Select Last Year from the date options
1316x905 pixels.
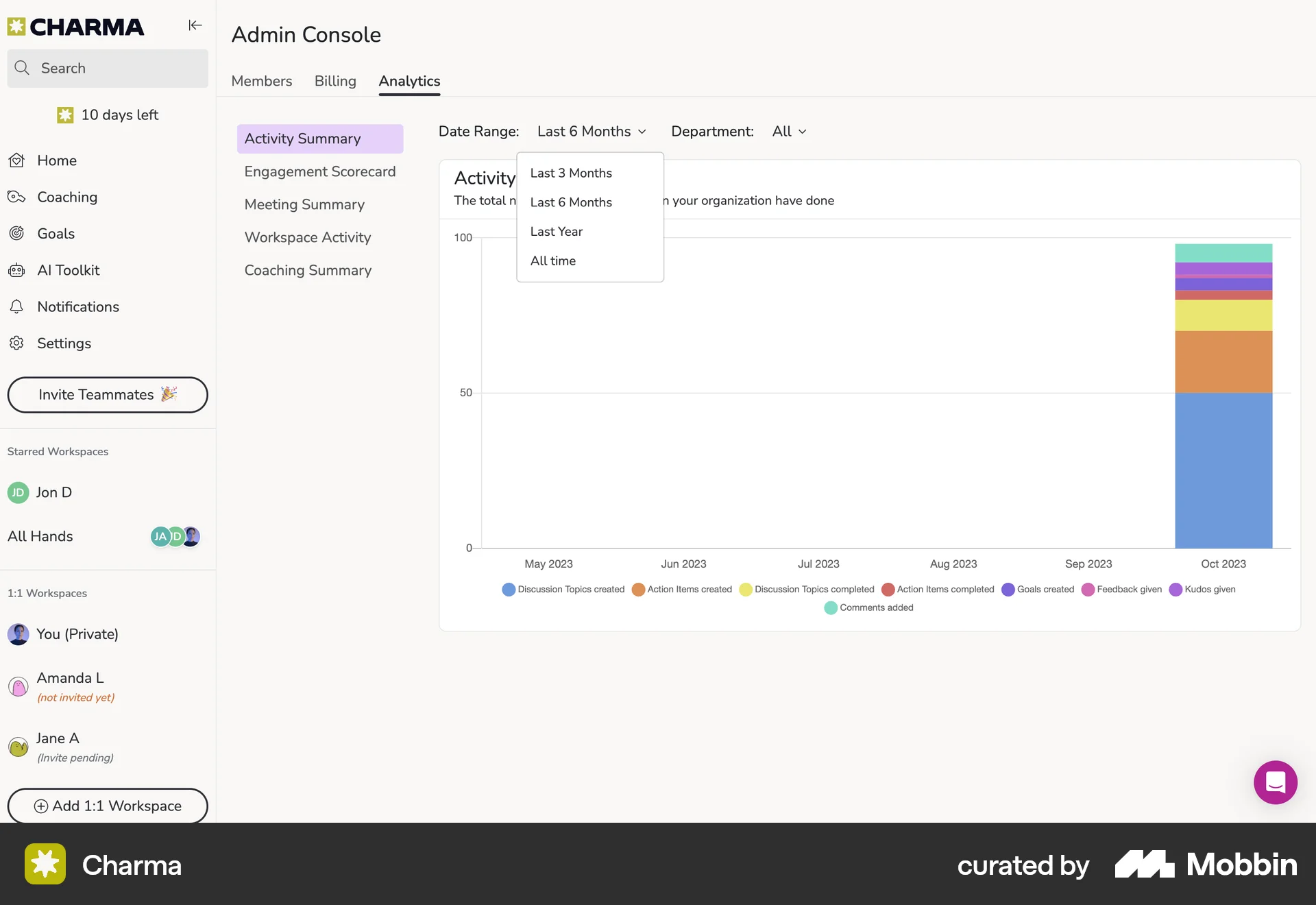pos(556,231)
